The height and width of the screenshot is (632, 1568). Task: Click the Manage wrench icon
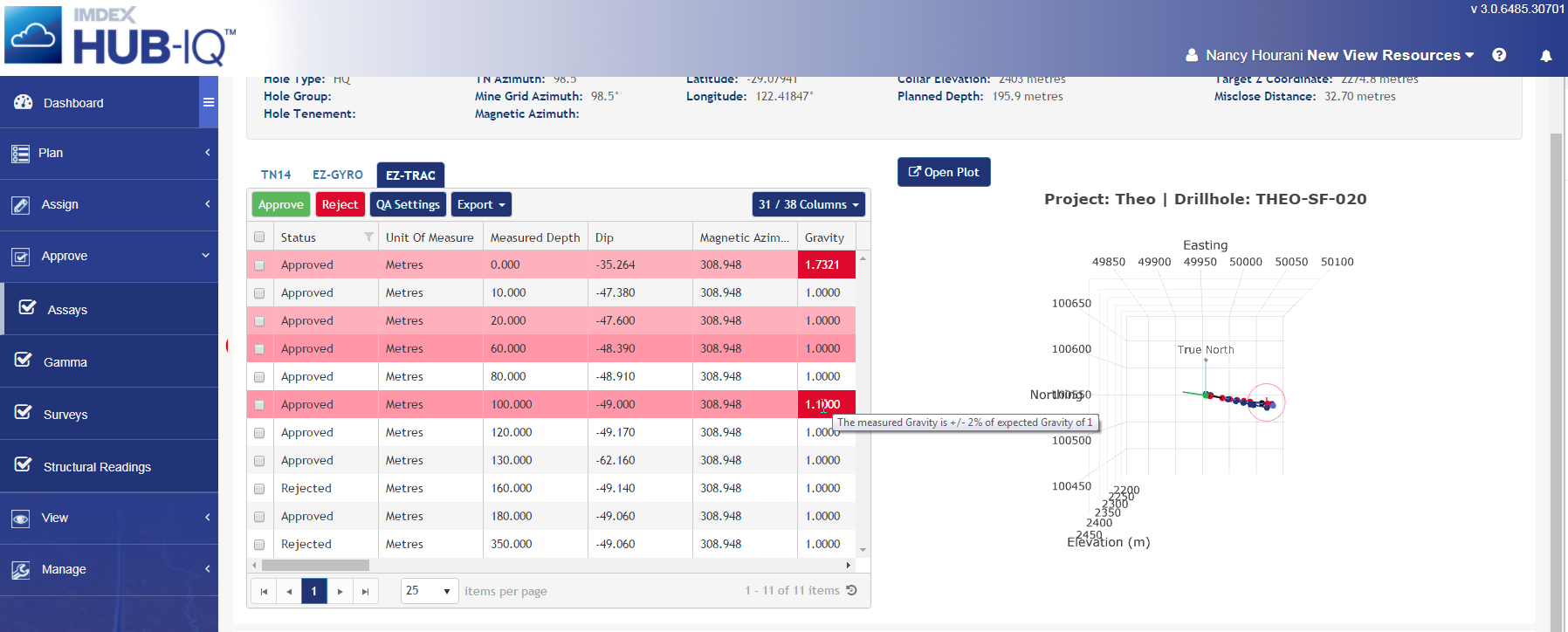coord(20,570)
